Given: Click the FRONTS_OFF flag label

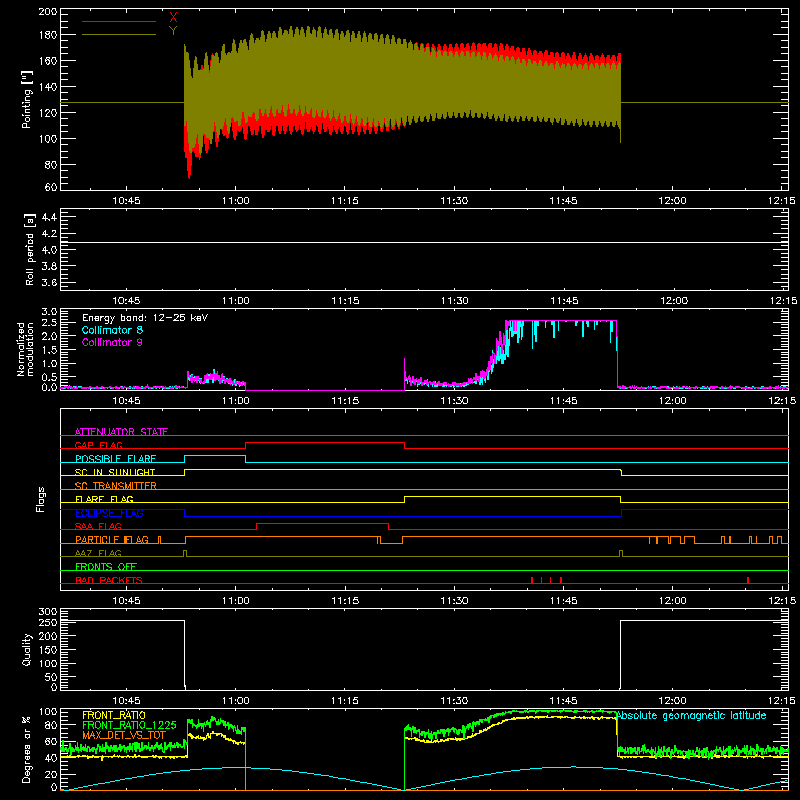Looking at the screenshot, I should [106, 566].
